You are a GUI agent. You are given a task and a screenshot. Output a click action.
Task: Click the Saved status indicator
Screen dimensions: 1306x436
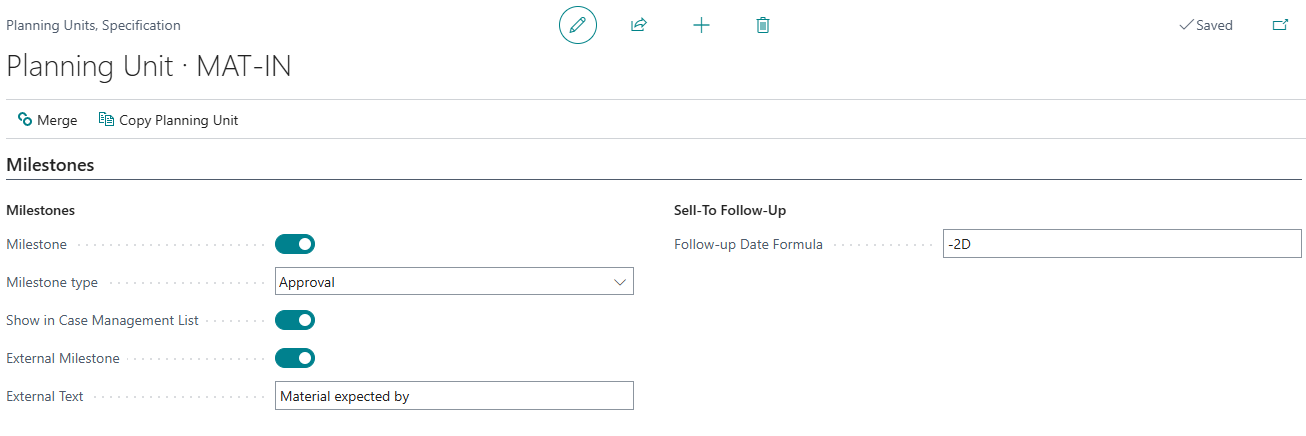tap(1206, 25)
